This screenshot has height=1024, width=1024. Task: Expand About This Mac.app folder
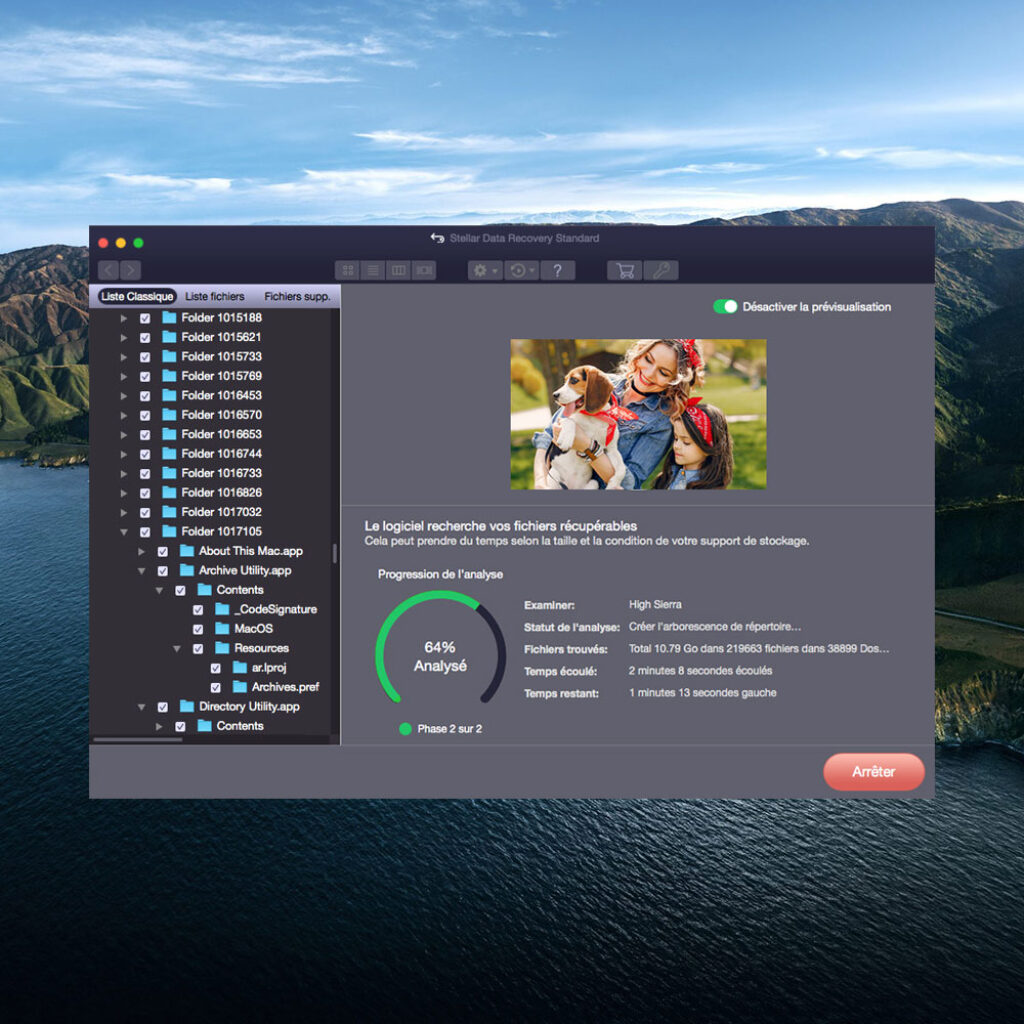pyautogui.click(x=141, y=551)
